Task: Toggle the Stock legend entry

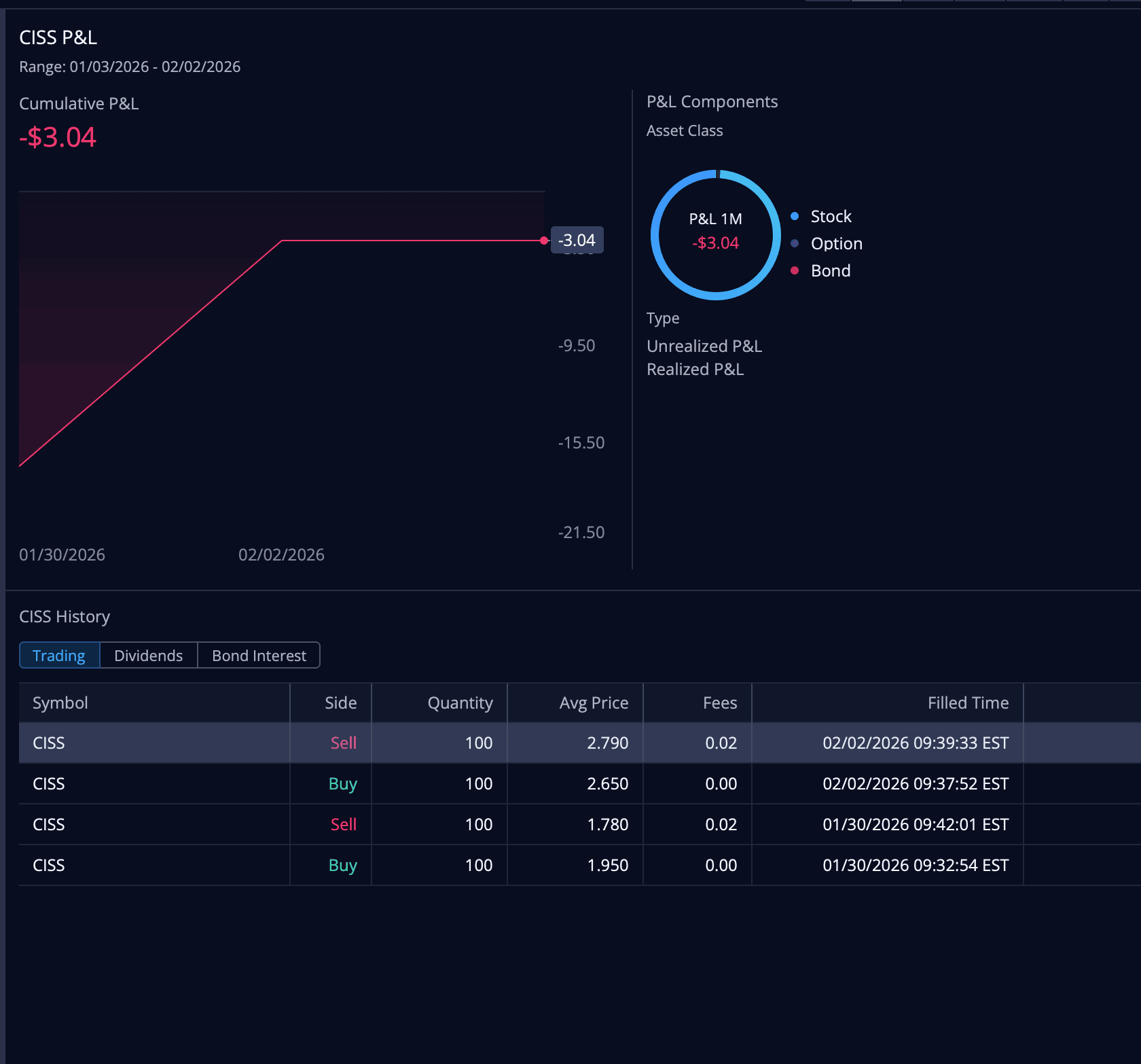Action: pyautogui.click(x=830, y=217)
